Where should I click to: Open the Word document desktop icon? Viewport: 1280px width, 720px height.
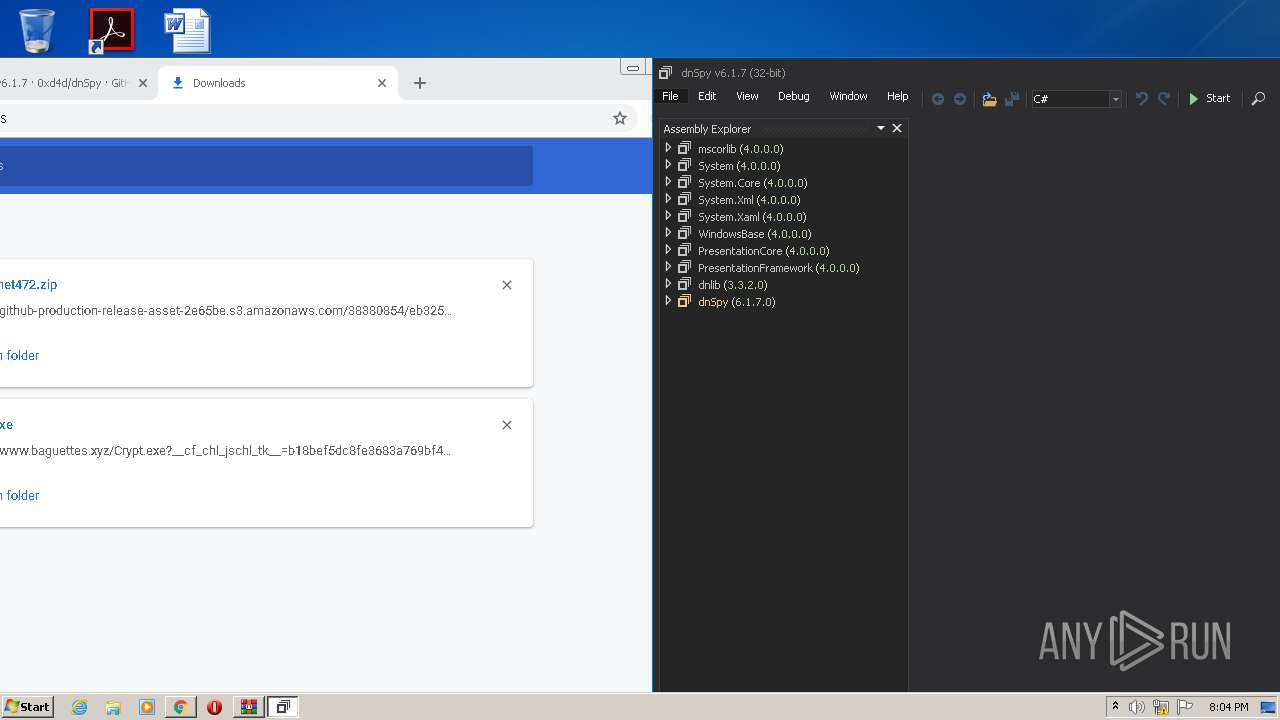(x=187, y=30)
